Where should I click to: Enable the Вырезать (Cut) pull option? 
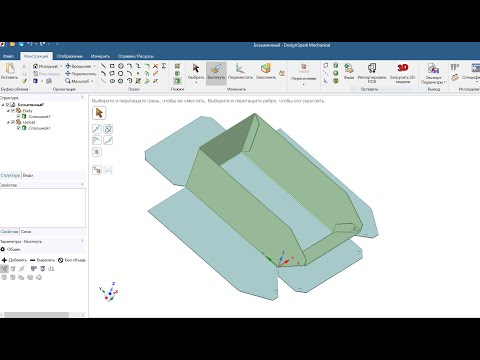point(42,260)
